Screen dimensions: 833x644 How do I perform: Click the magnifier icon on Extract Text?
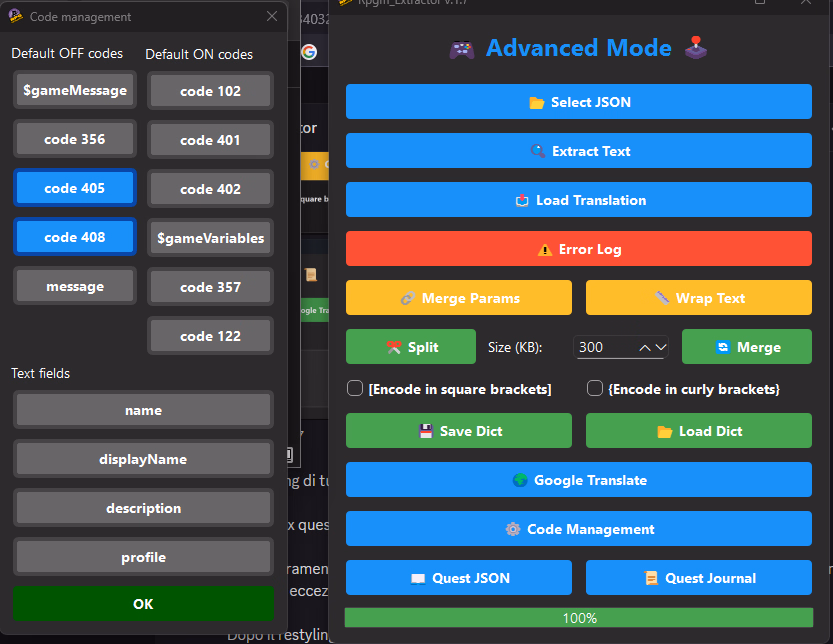537,151
